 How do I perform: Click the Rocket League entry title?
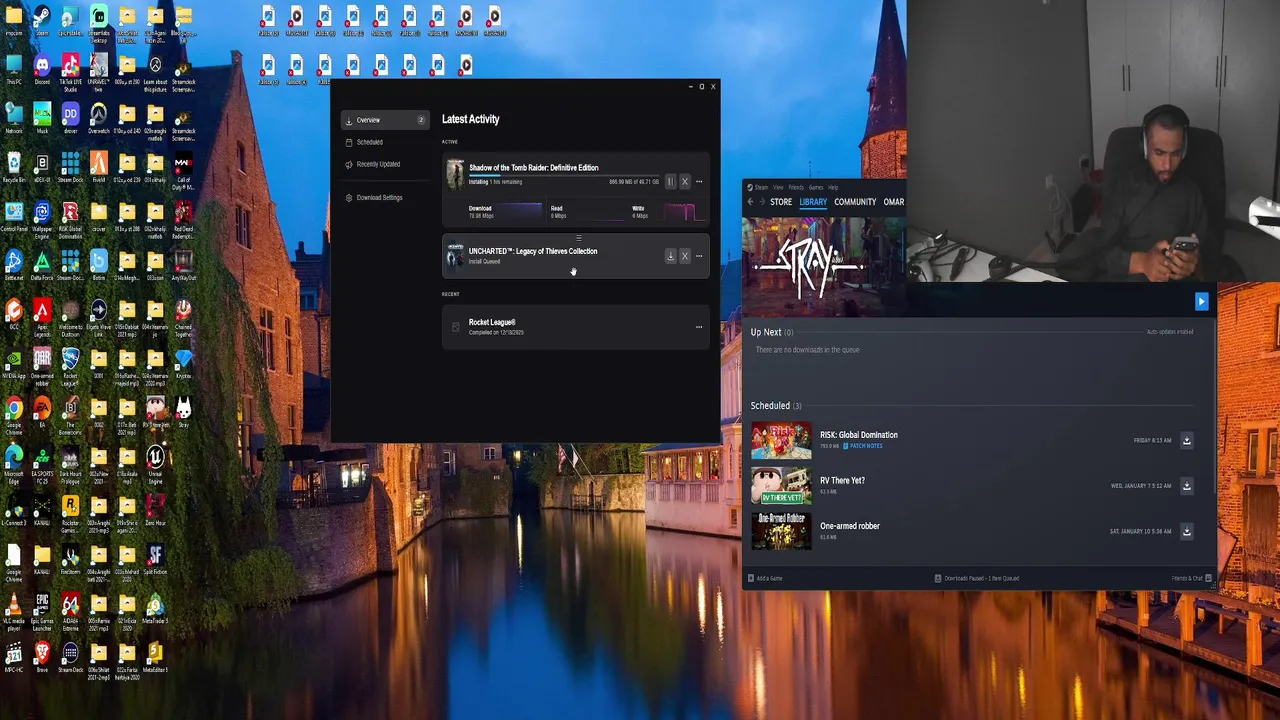[x=492, y=322]
